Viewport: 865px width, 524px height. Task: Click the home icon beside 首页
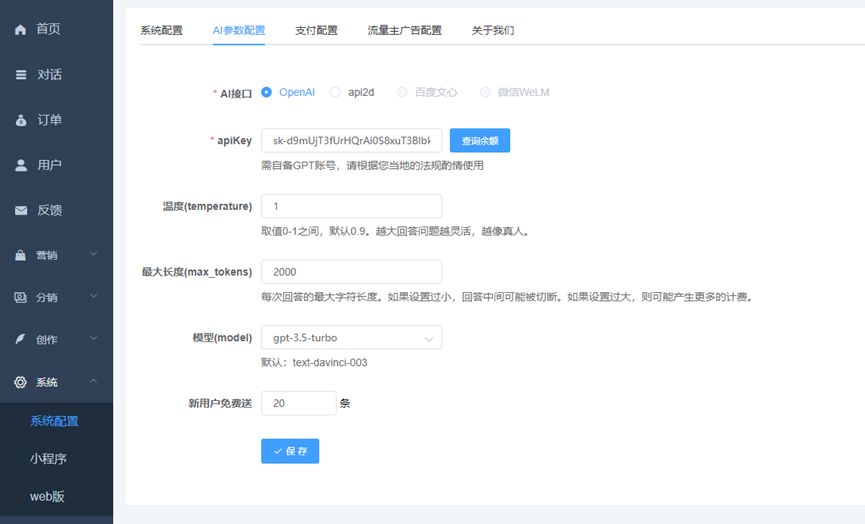tap(21, 29)
